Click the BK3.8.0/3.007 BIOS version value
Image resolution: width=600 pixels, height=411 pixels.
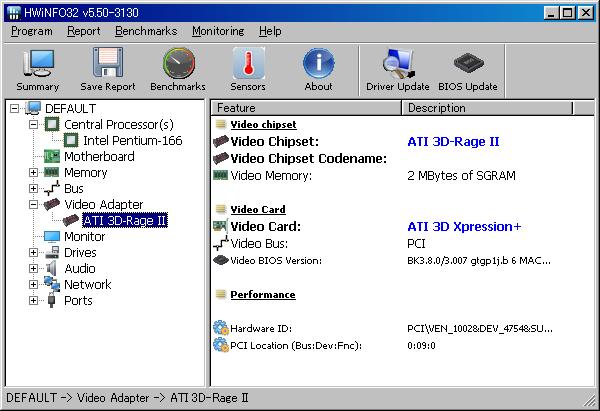tap(479, 261)
